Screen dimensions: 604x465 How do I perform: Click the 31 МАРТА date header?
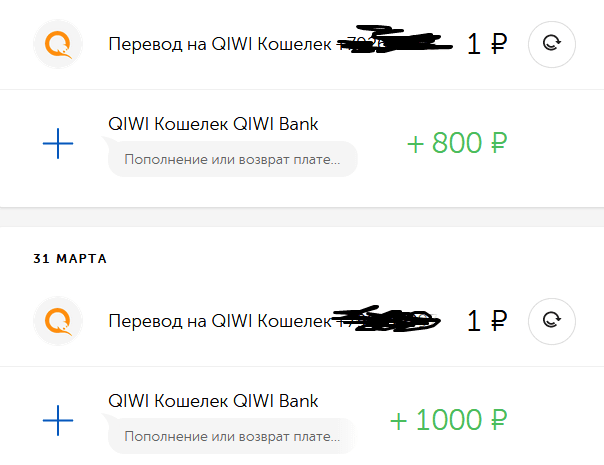pos(69,259)
